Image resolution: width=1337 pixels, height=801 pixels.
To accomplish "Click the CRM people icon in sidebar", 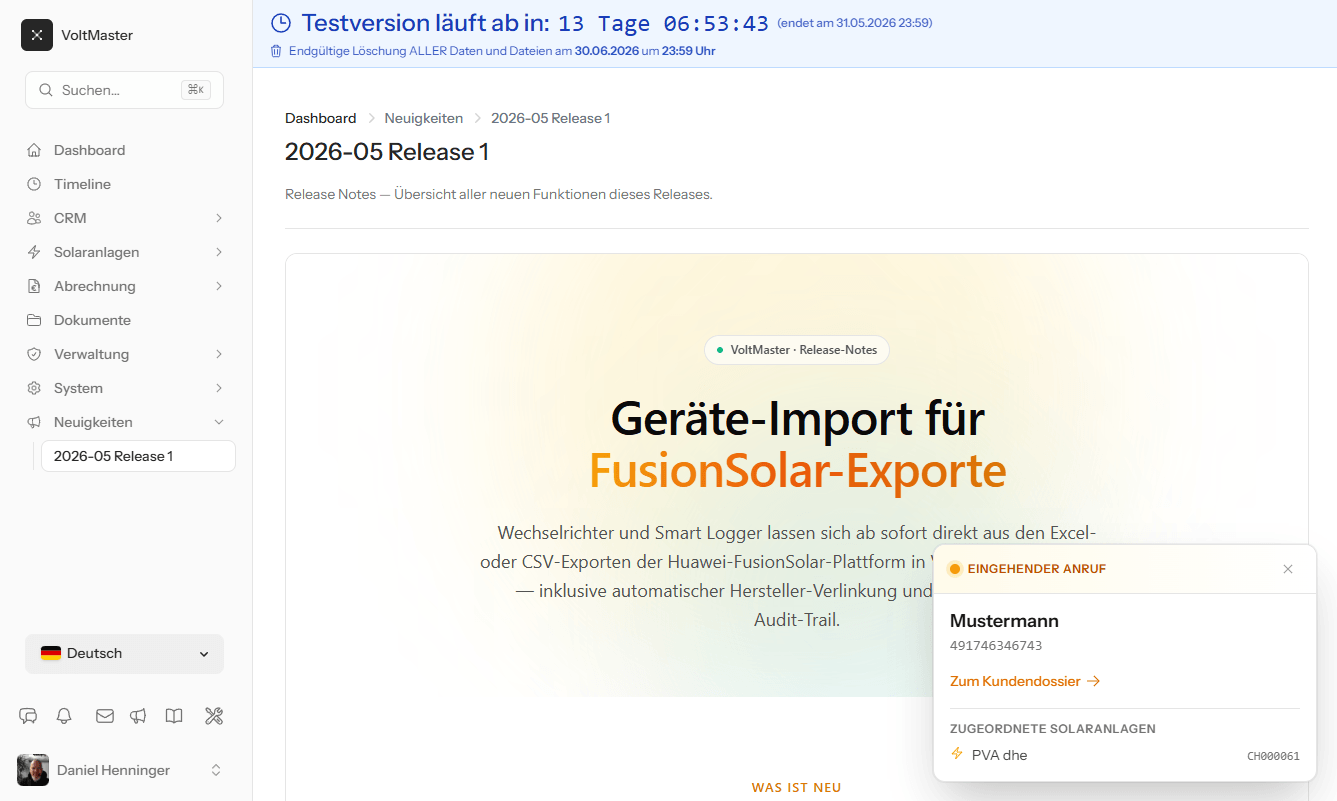I will pos(34,218).
